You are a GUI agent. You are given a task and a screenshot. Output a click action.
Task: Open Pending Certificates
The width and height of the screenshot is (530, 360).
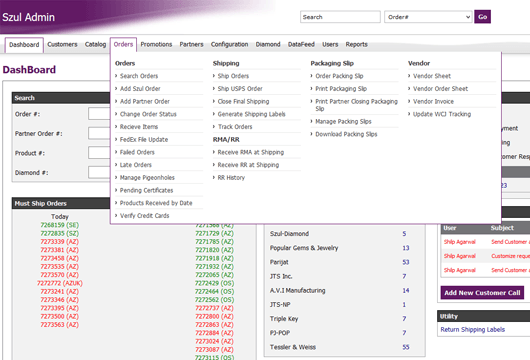point(146,190)
